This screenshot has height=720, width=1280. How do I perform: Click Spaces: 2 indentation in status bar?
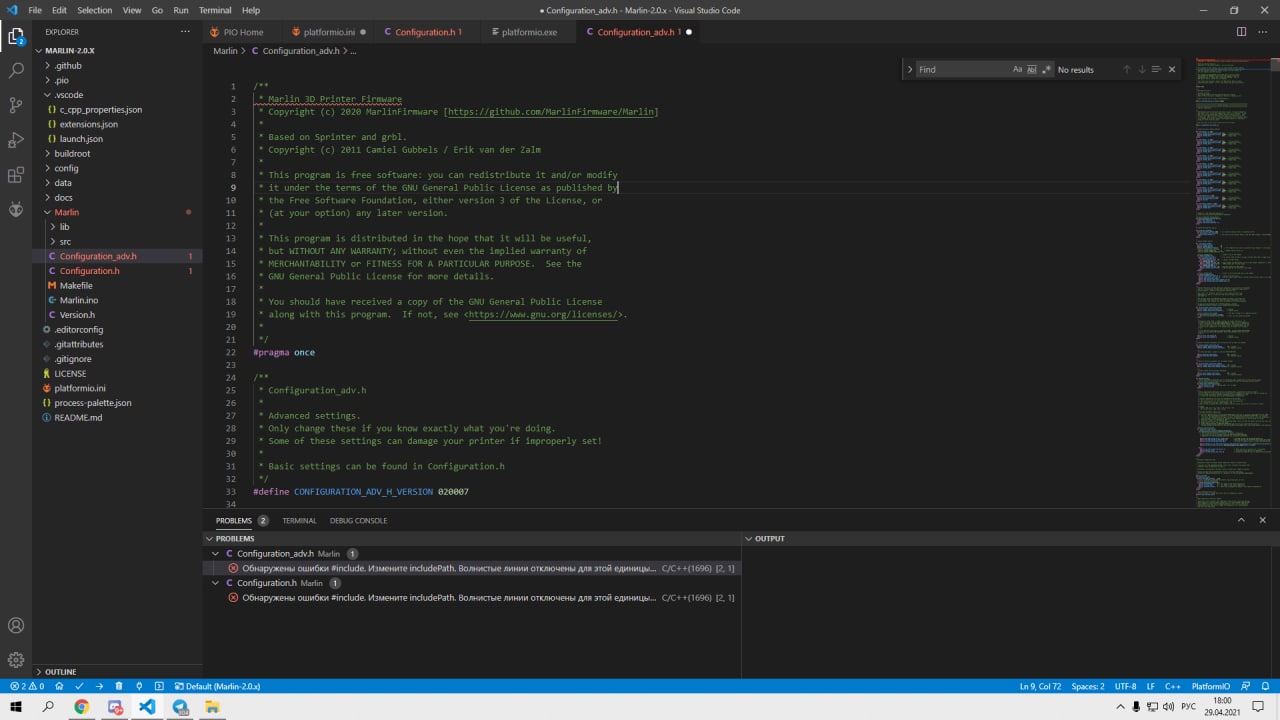pyautogui.click(x=1088, y=687)
